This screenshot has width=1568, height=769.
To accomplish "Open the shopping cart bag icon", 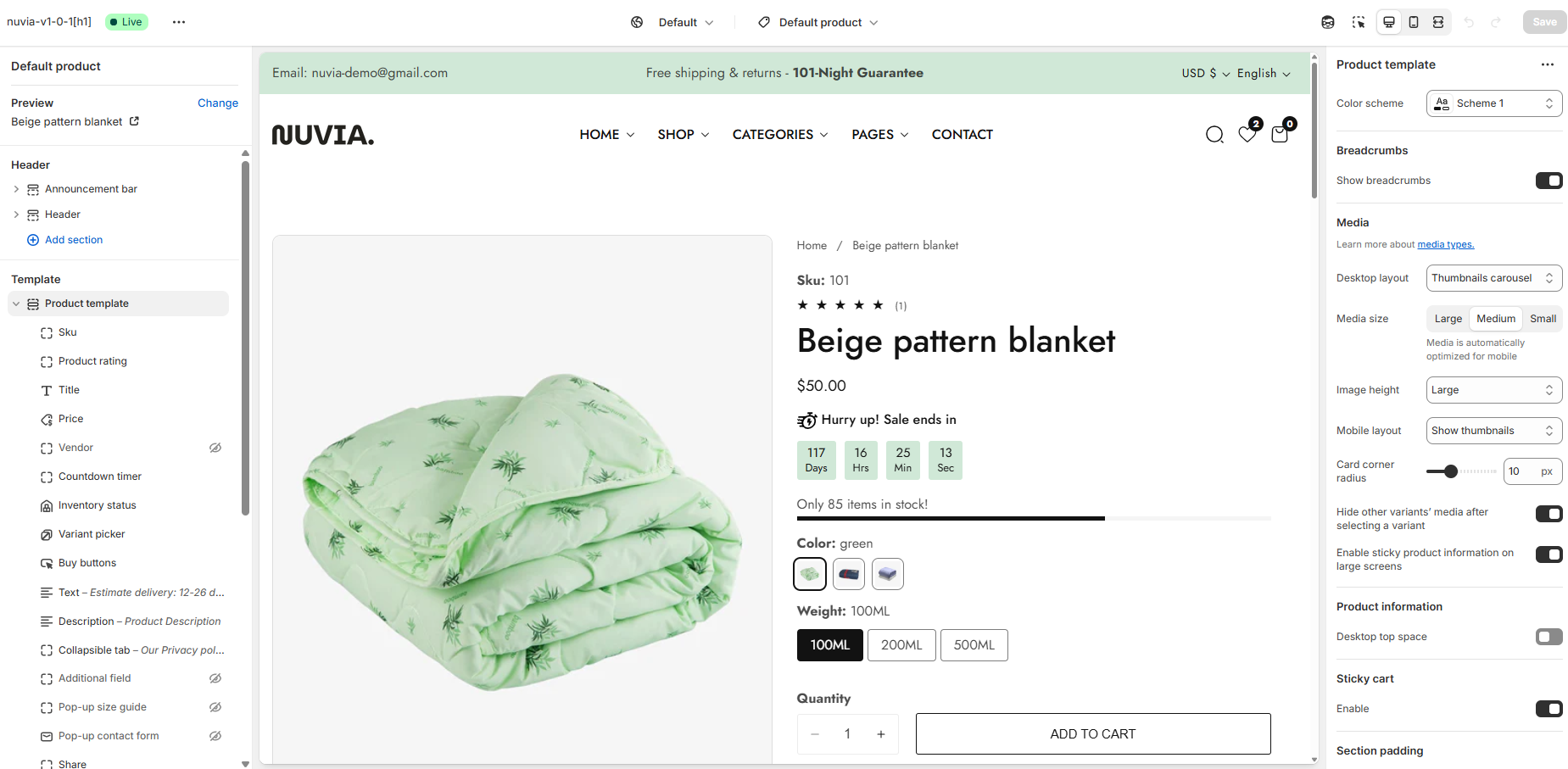I will click(1280, 134).
